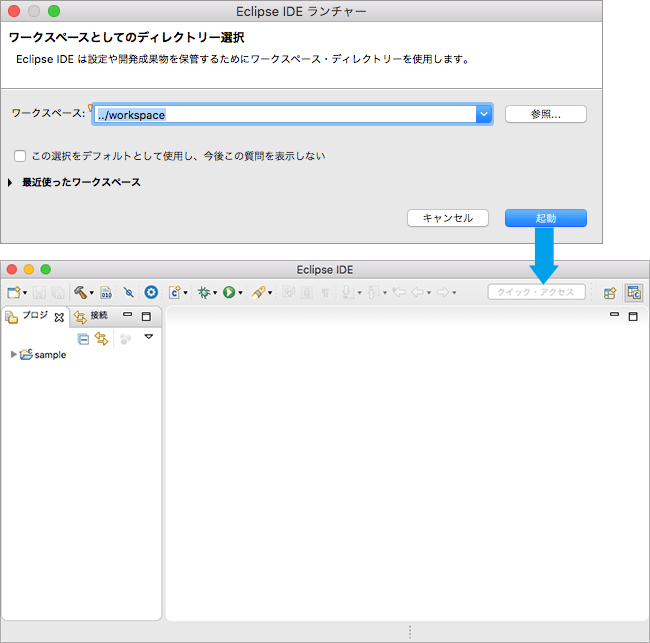Click the grayed Save All icon
The height and width of the screenshot is (643, 650).
[x=58, y=293]
